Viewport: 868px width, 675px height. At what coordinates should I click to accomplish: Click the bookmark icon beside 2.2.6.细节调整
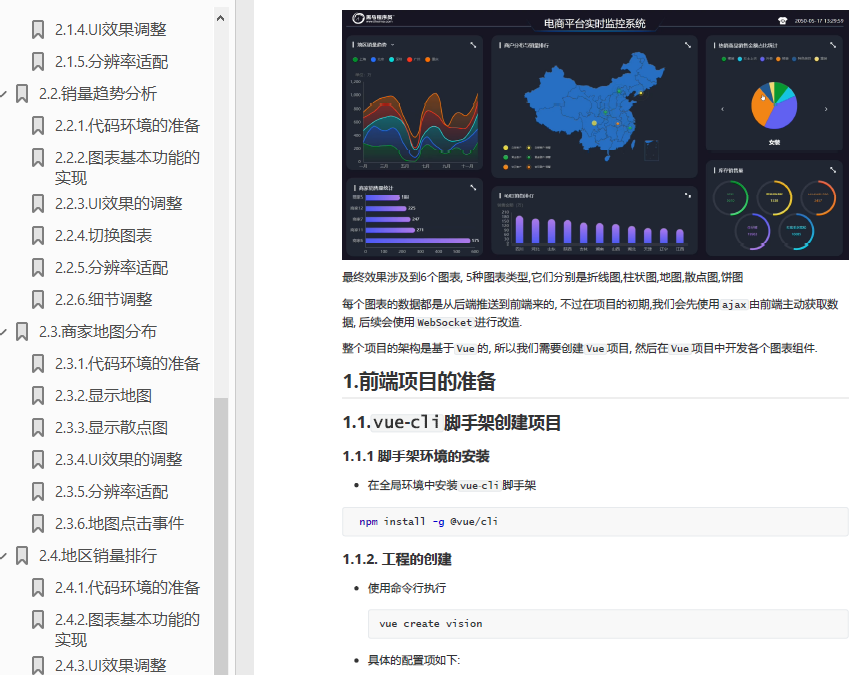[x=38, y=299]
